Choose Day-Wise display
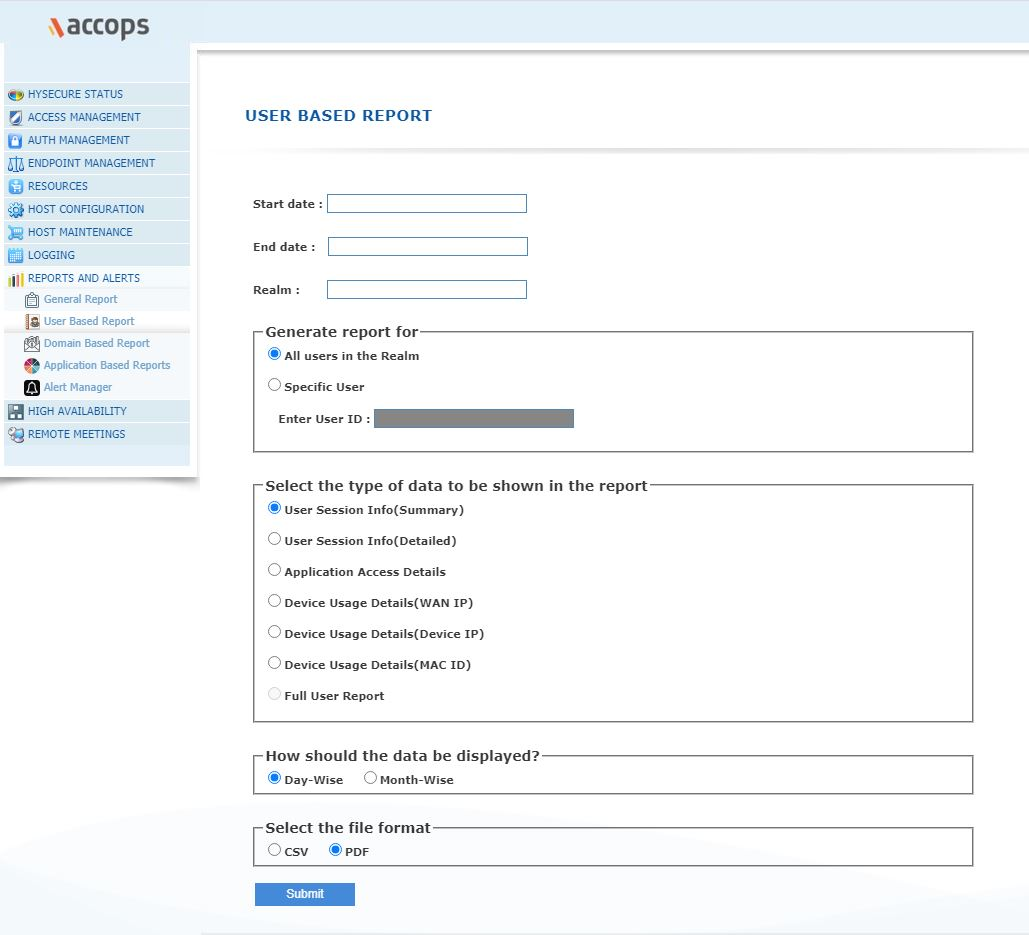The height and width of the screenshot is (935, 1029). [274, 778]
